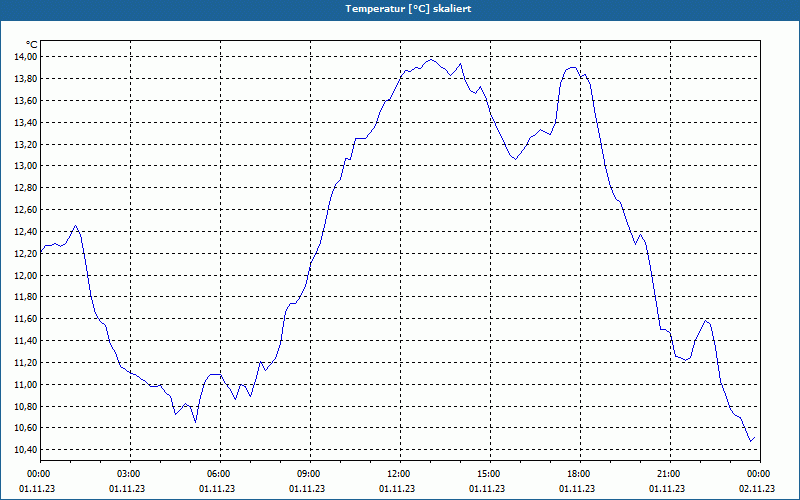Click the 09:00 time axis label
800x500 pixels.
(309, 474)
